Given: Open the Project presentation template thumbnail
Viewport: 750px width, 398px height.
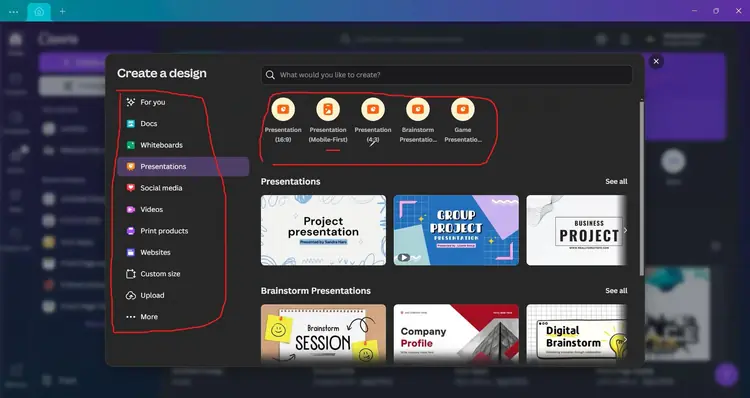Looking at the screenshot, I should (x=323, y=230).
